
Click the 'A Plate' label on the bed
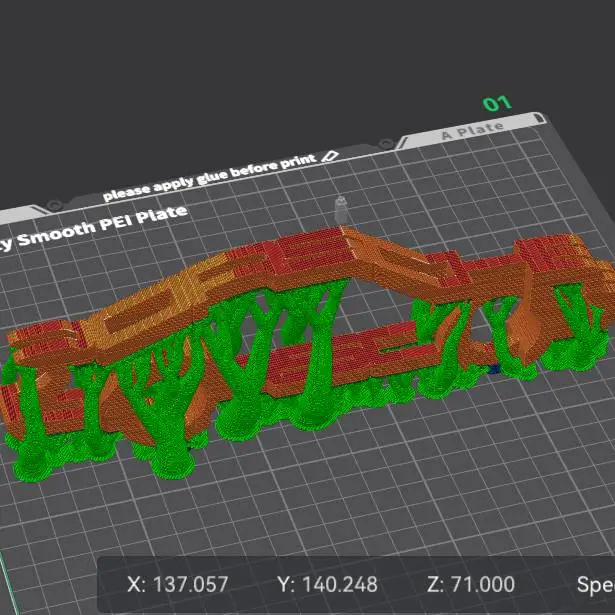[473, 131]
